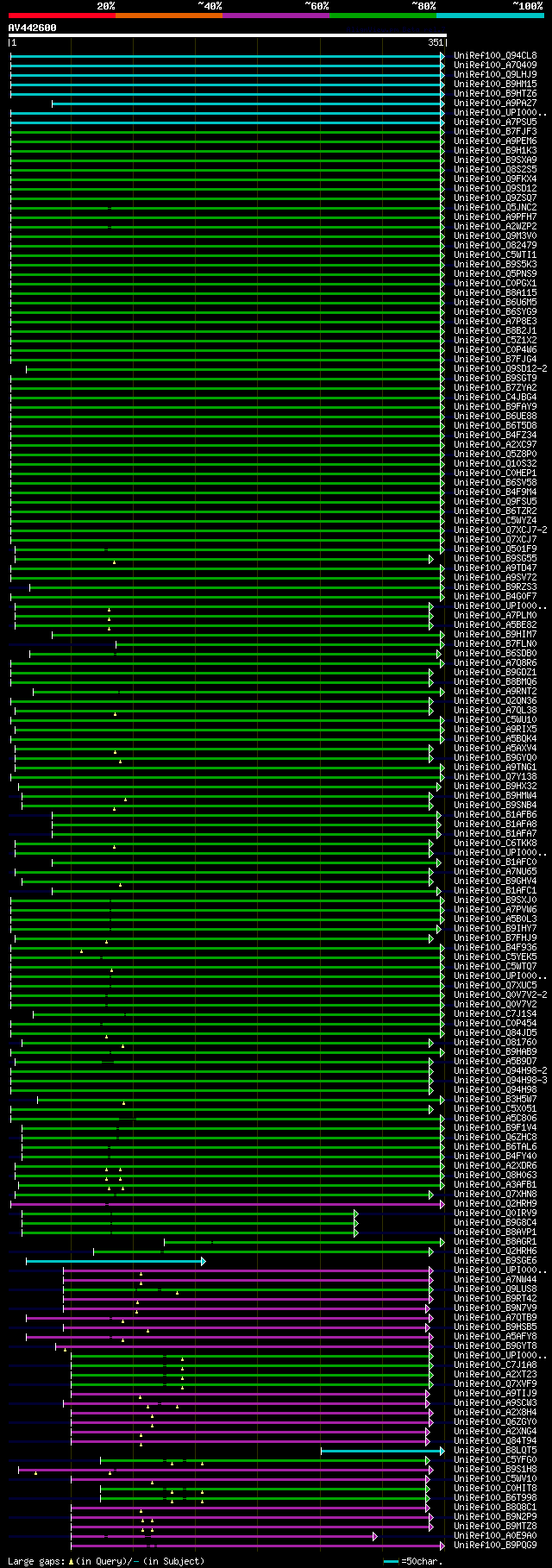This screenshot has width=552, height=1568.
Task: Select hit UniRef100_B7FJF3
Action: click(495, 132)
